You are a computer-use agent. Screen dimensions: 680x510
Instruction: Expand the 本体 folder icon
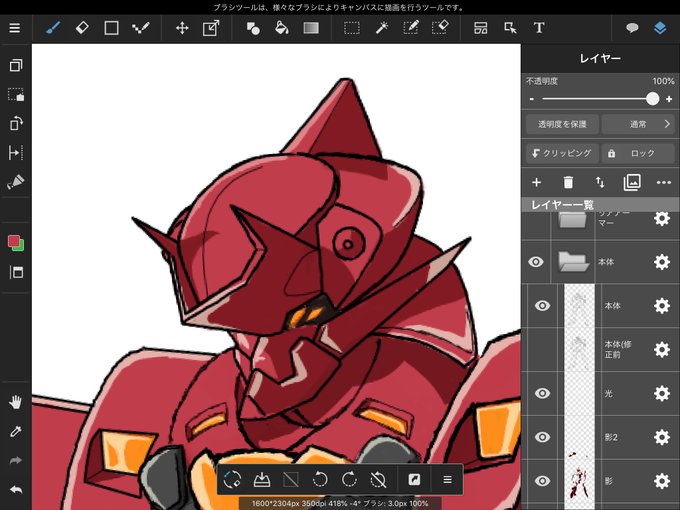click(x=573, y=262)
